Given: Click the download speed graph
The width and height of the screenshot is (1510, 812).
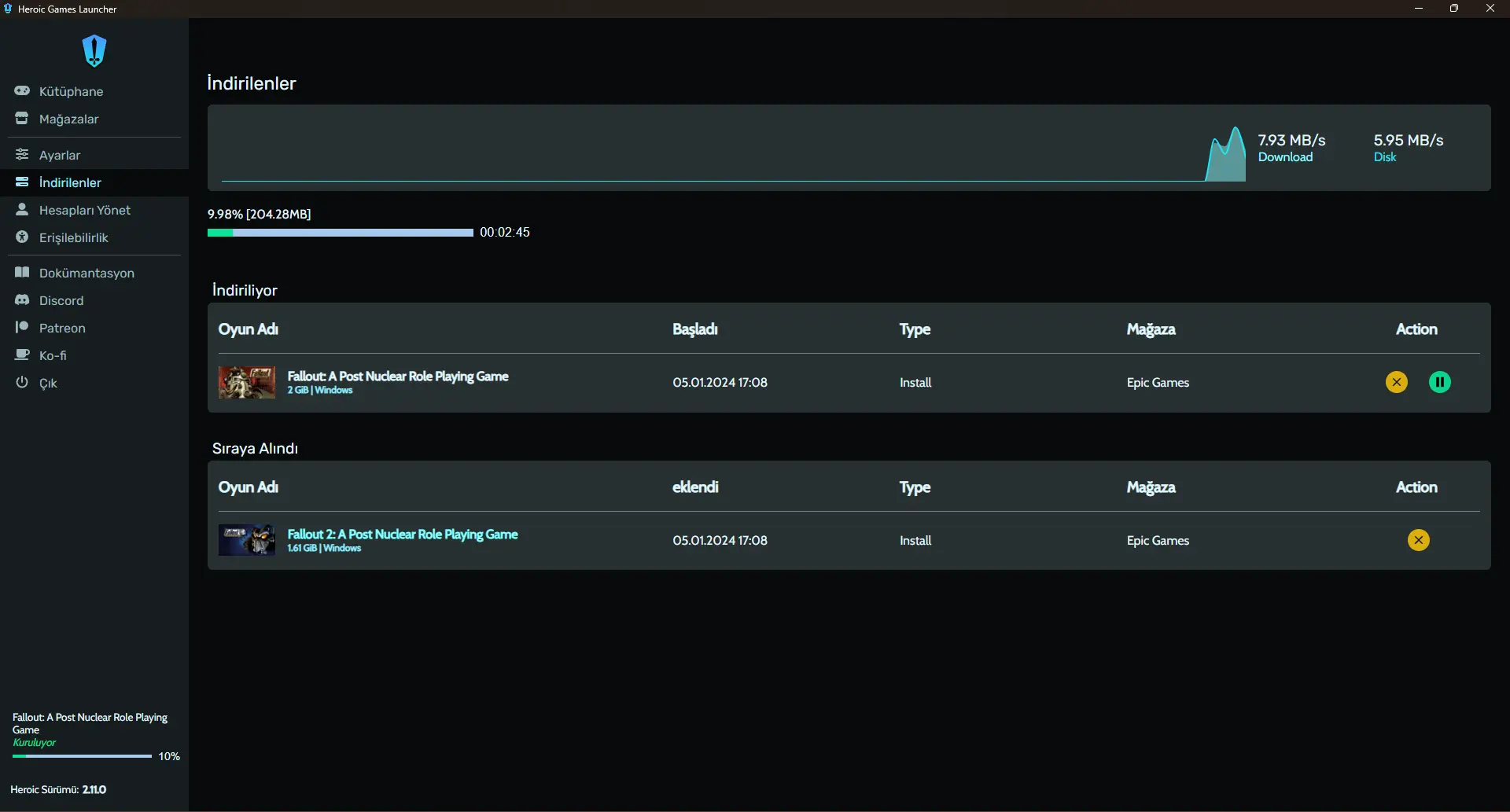Looking at the screenshot, I should coord(733,154).
